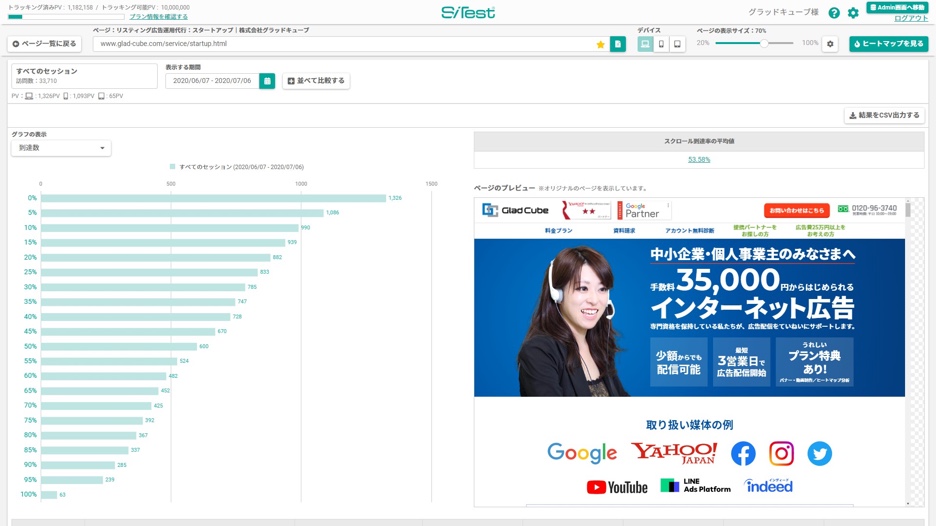Click the date range field 2020/06/07 - 2020/07/06
The width and height of the screenshot is (936, 526).
pyautogui.click(x=212, y=81)
